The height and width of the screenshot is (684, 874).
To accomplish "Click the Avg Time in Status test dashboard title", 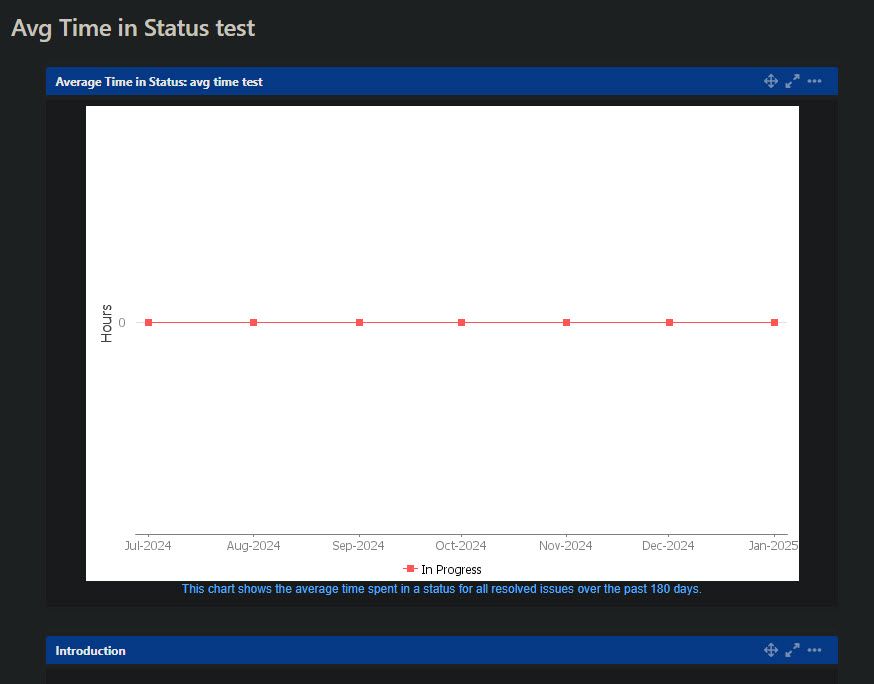I will click(133, 28).
